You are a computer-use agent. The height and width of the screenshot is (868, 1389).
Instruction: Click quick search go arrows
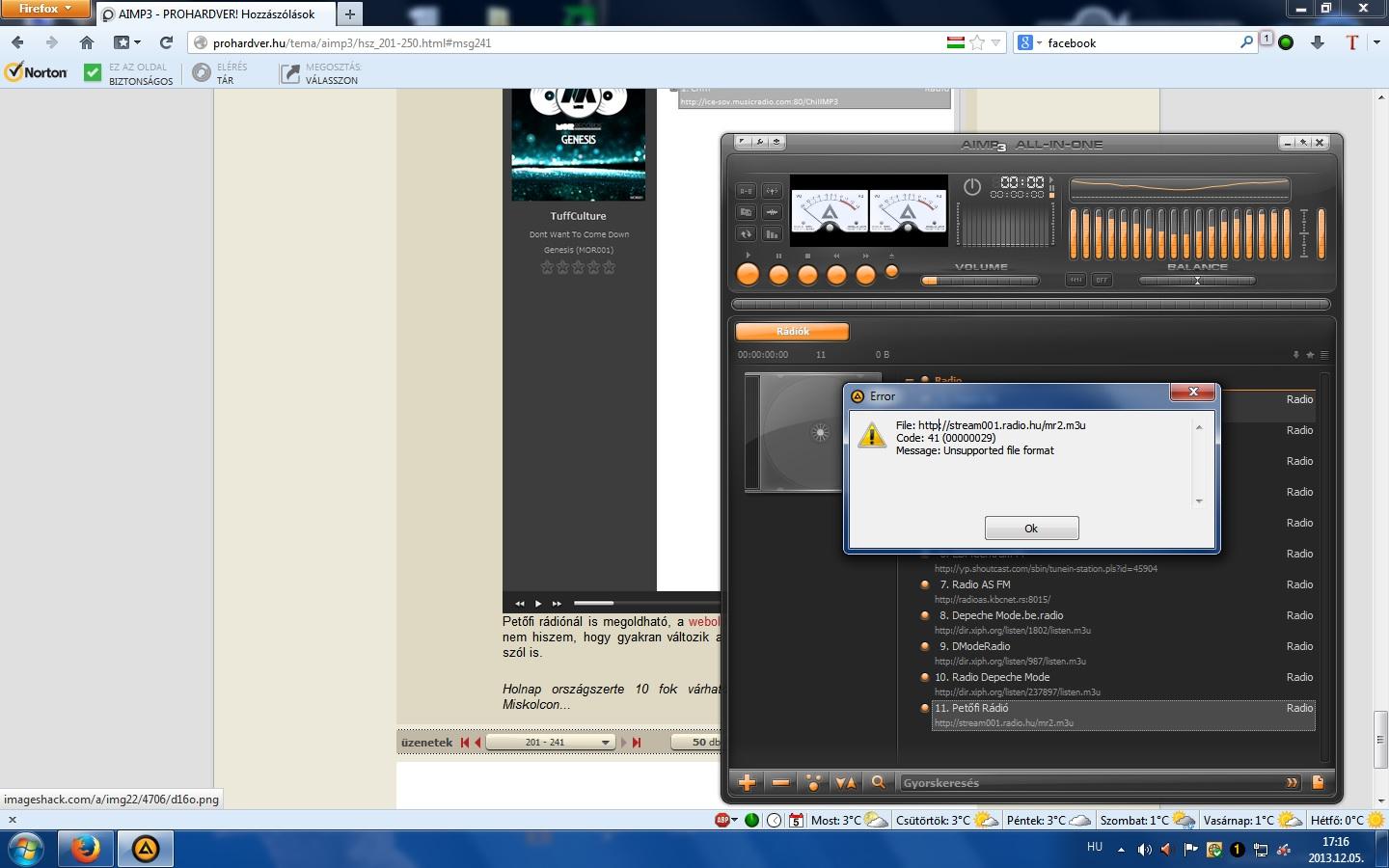[1292, 782]
